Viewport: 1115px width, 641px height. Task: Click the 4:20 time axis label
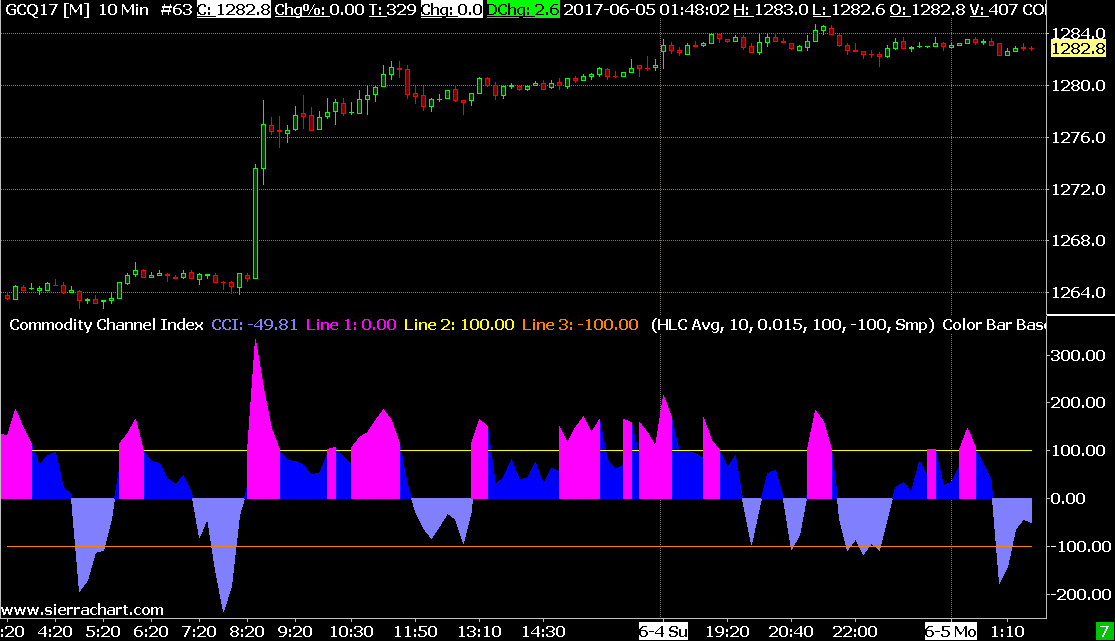pos(55,632)
